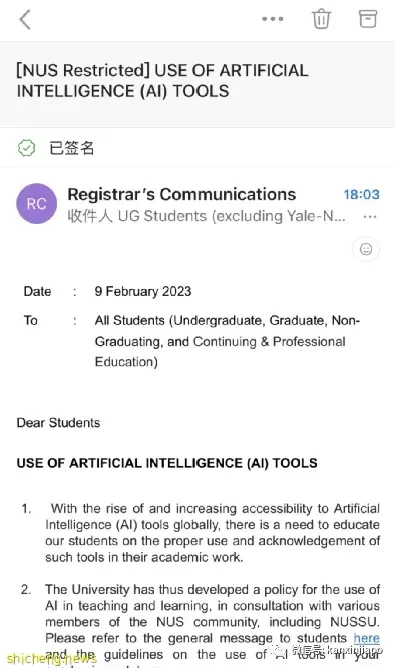Open the RC sender avatar
Image resolution: width=395 pixels, height=668 pixels.
[37, 204]
